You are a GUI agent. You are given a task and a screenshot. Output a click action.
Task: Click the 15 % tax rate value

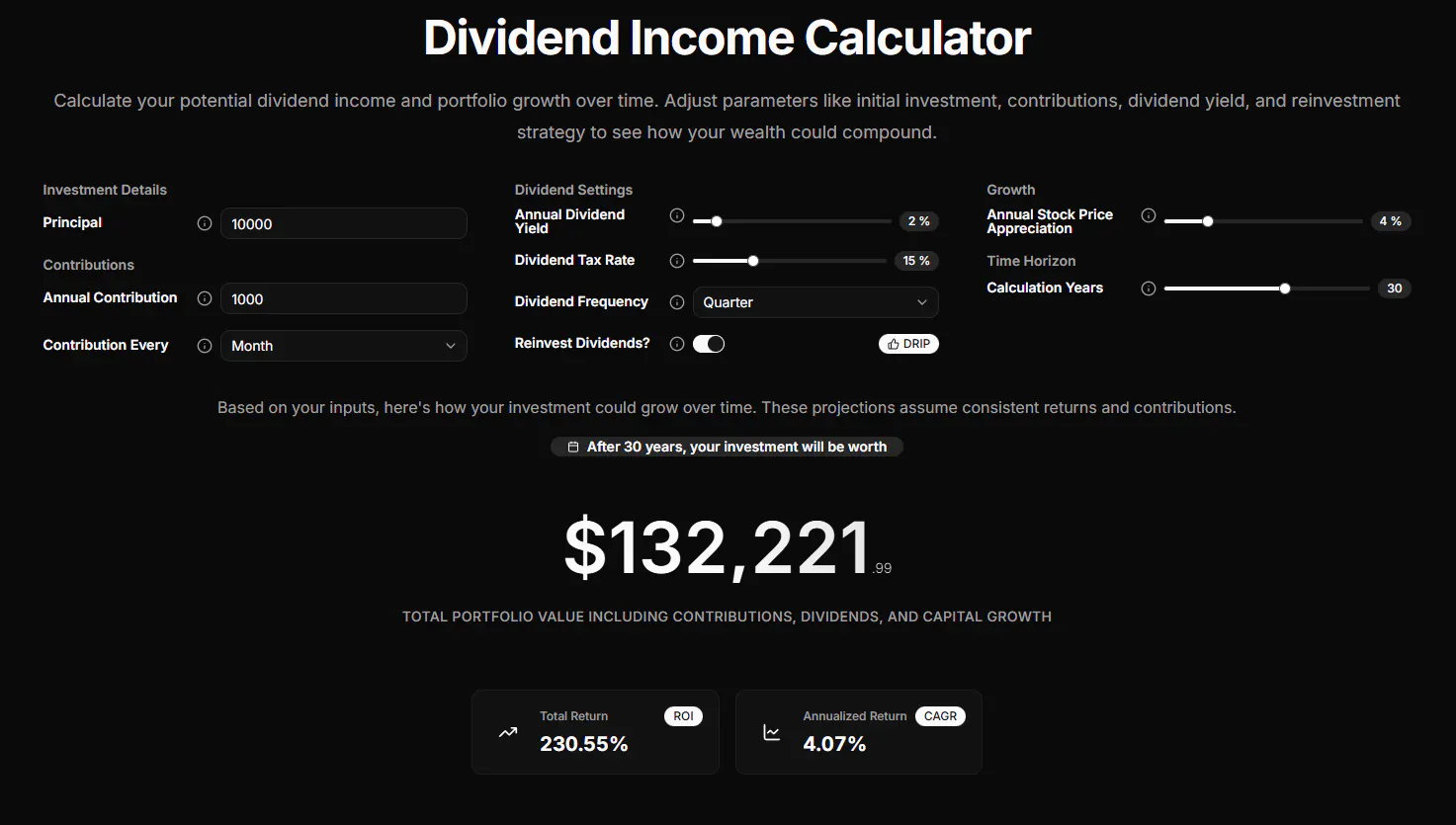(x=916, y=261)
